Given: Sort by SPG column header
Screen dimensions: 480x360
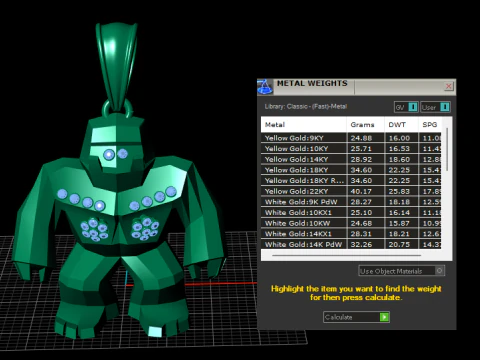Looking at the screenshot, I should click(x=430, y=125).
